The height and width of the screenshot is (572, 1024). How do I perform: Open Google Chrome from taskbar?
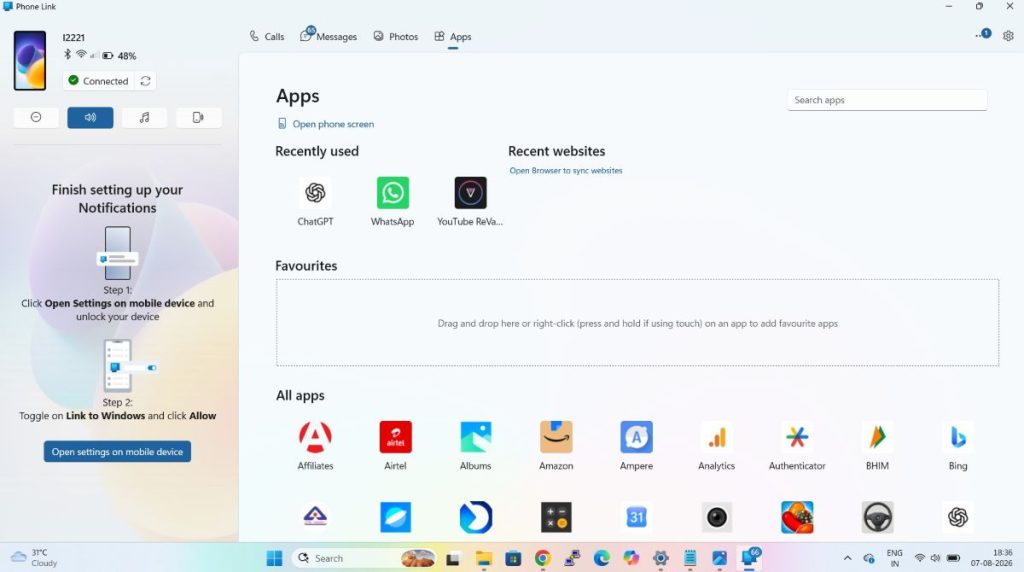pos(542,558)
